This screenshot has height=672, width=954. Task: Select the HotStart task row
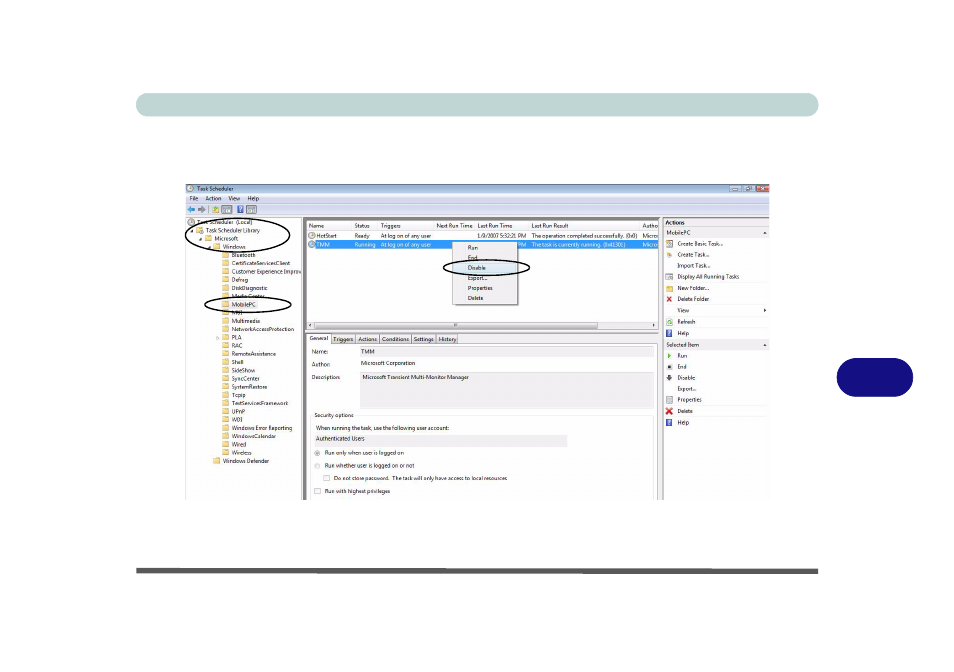pos(482,235)
